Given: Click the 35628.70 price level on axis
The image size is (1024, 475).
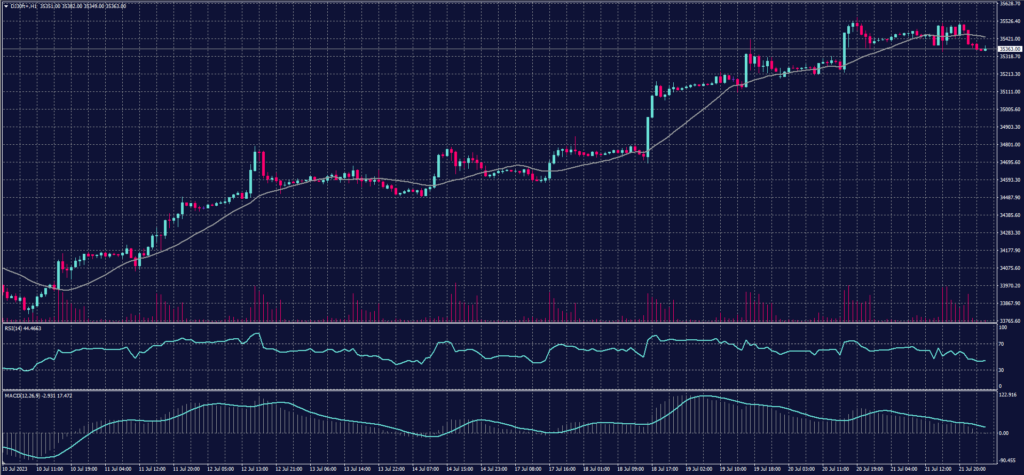Looking at the screenshot, I should coord(1009,4).
